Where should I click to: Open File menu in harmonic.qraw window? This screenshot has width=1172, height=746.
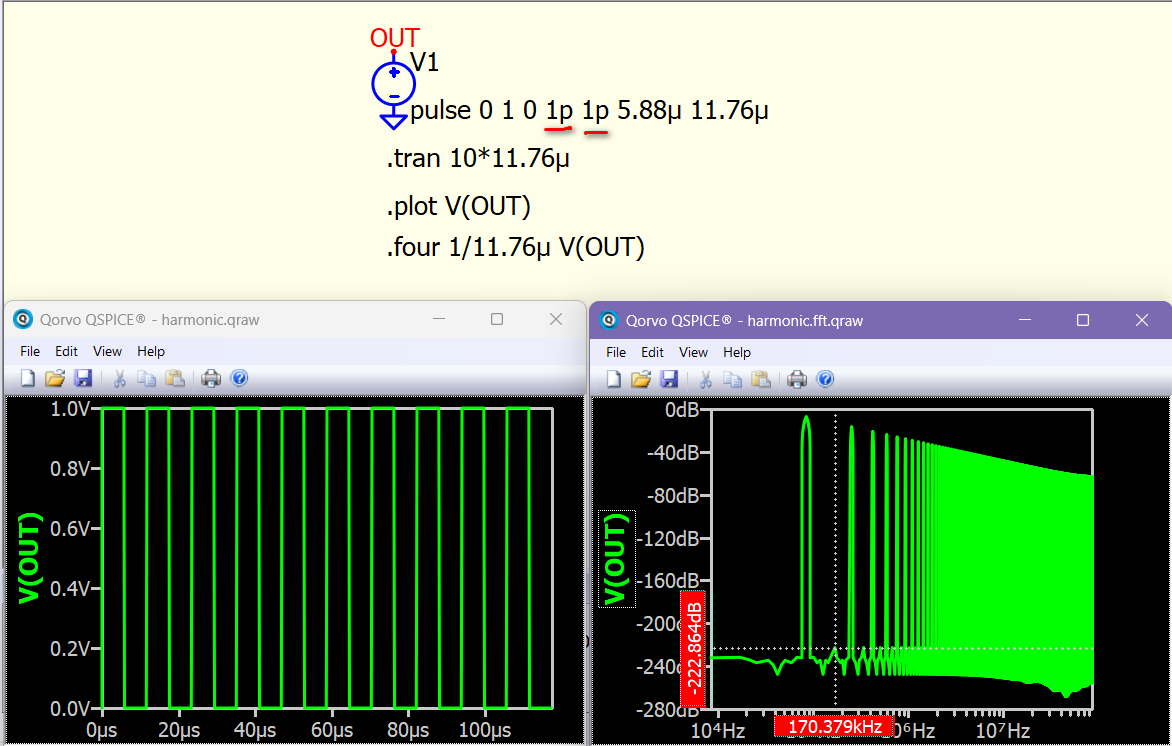pyautogui.click(x=30, y=351)
